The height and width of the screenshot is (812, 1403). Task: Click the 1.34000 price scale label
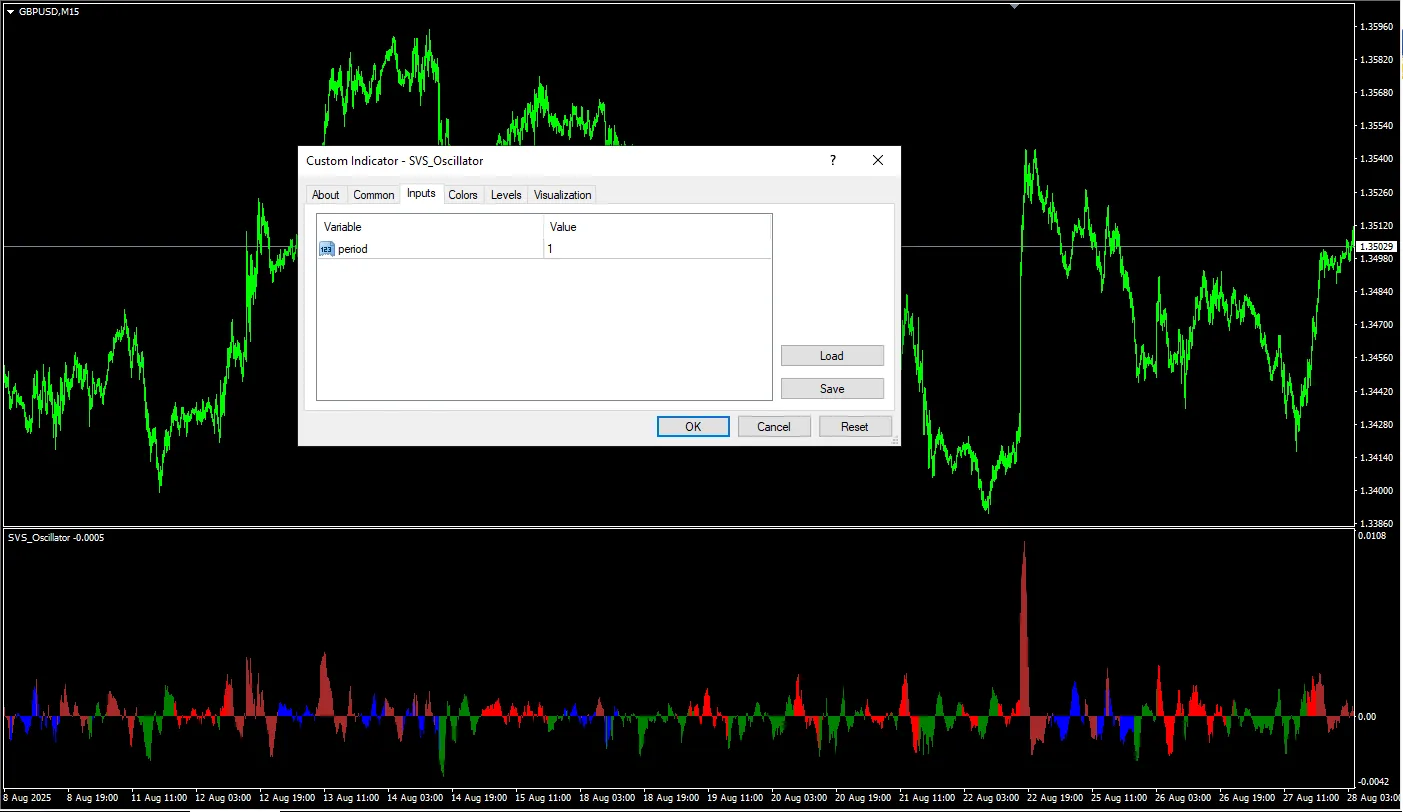click(x=1378, y=491)
